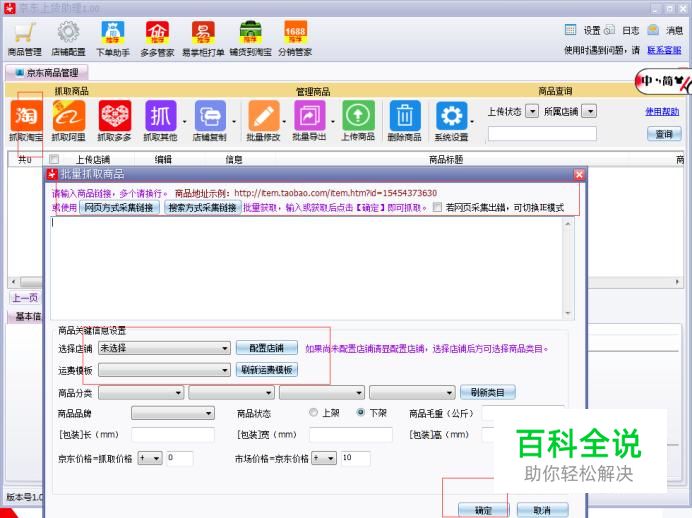692x518 pixels.
Task: Open second 商品分类 dropdown
Action: pyautogui.click(x=231, y=392)
